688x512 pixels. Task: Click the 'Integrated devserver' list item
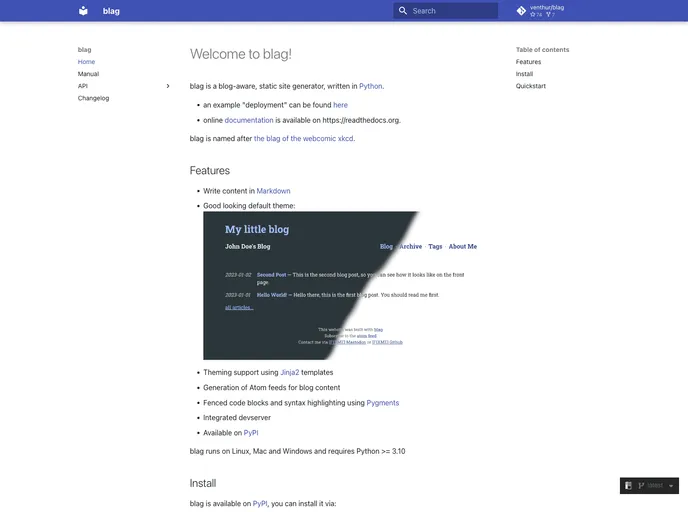coord(237,418)
